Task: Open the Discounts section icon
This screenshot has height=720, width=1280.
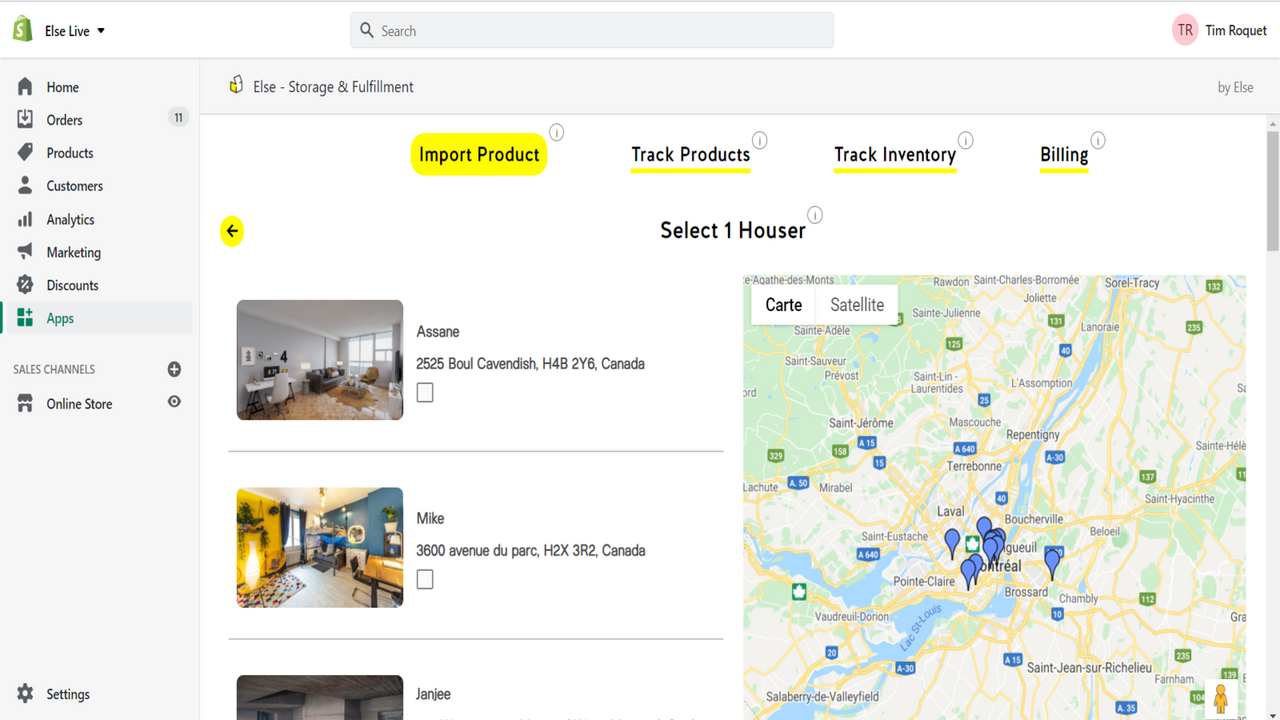Action: click(25, 284)
